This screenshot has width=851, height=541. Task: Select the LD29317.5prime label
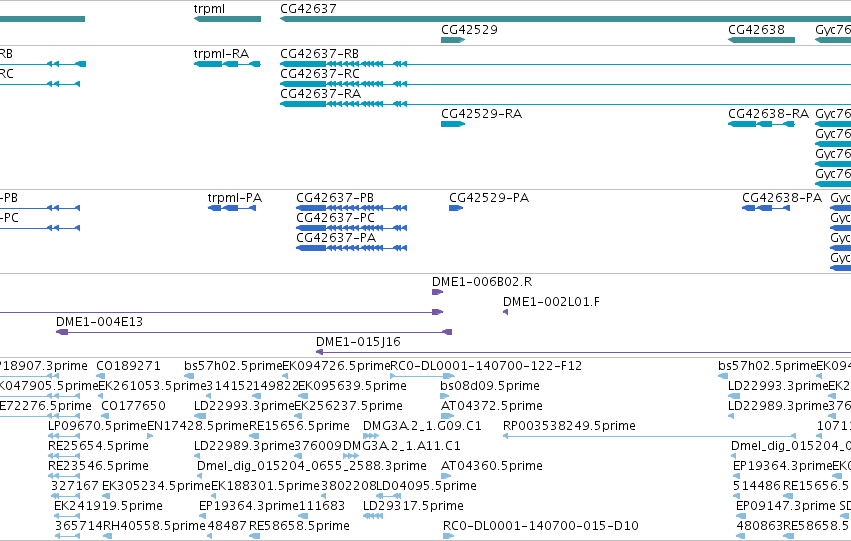coord(413,507)
